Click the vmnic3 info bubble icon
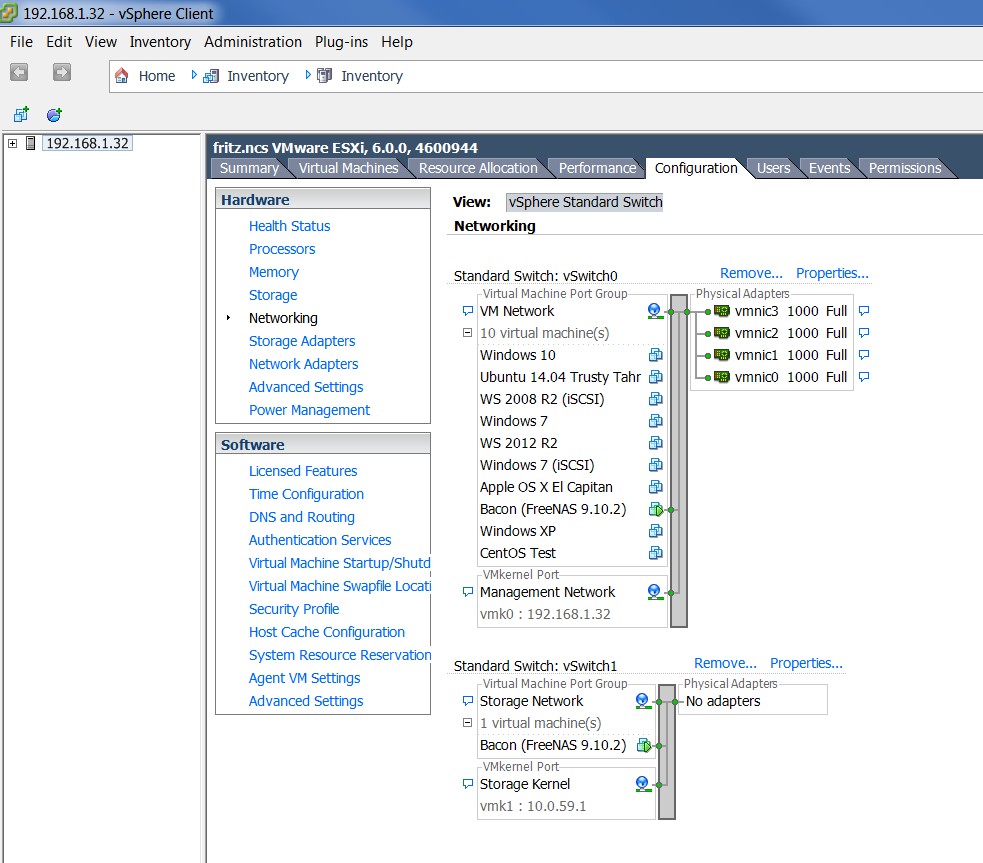 pos(864,311)
